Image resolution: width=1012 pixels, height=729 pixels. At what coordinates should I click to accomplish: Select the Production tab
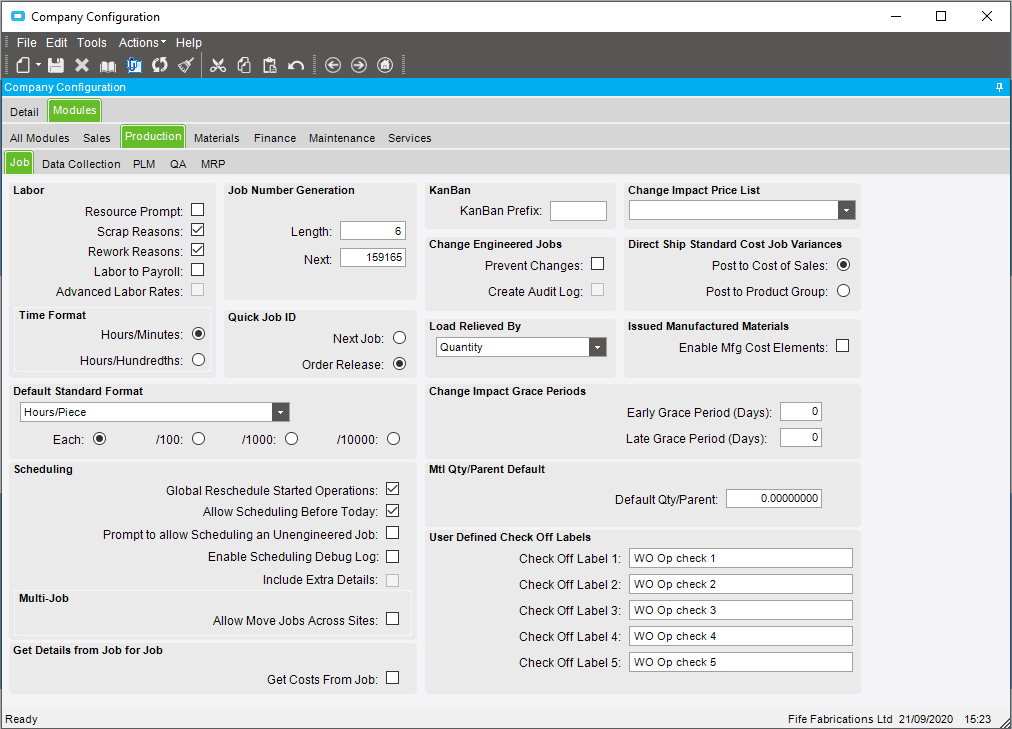coord(153,136)
